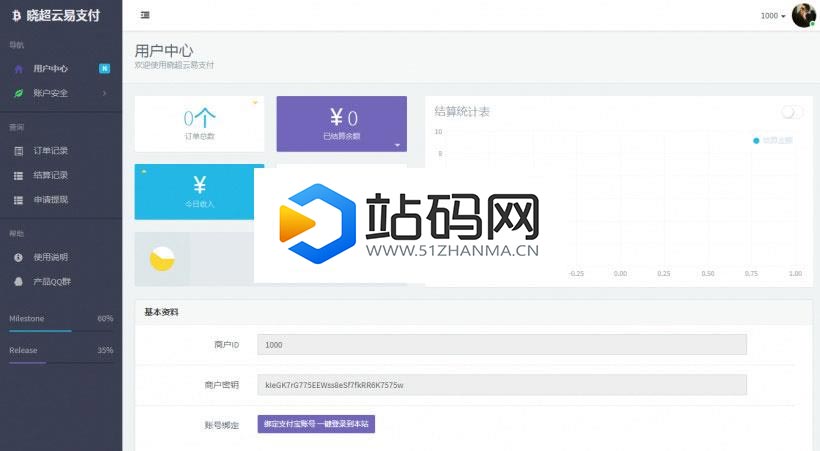
Task: Click the 订单记录 list icon
Action: click(x=19, y=151)
